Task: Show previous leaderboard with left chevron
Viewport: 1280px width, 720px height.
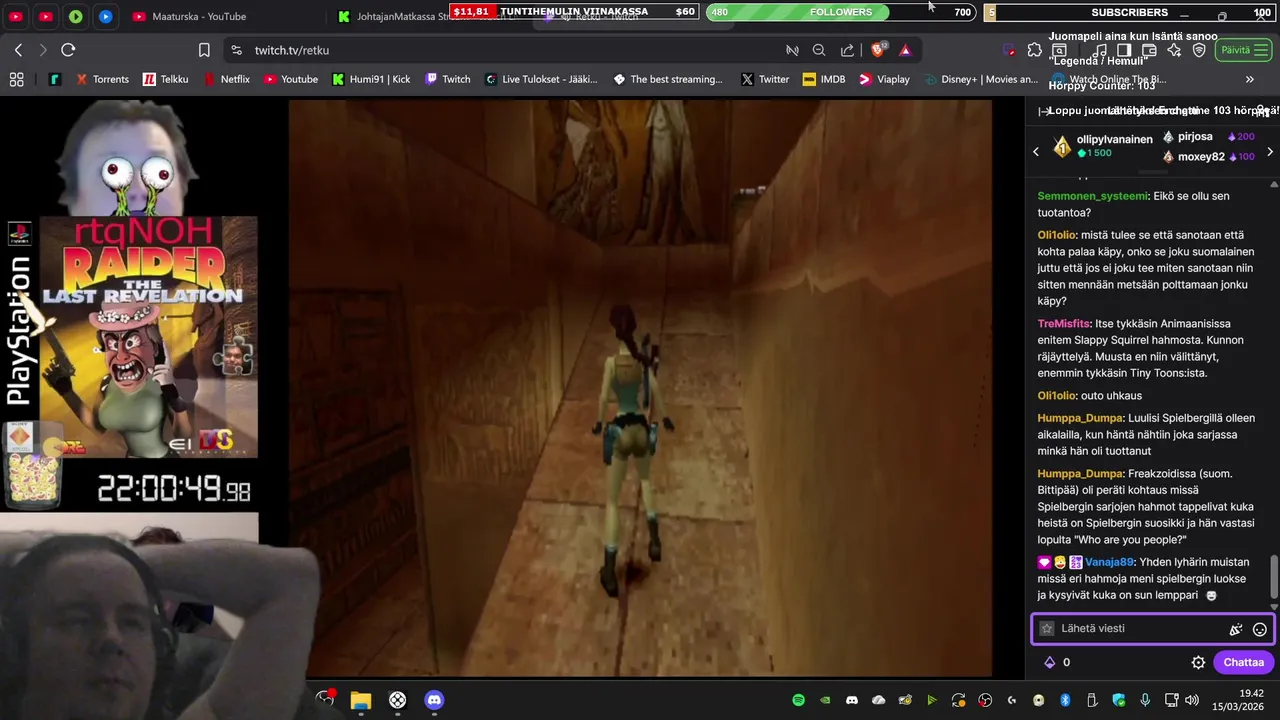Action: 1036,152
